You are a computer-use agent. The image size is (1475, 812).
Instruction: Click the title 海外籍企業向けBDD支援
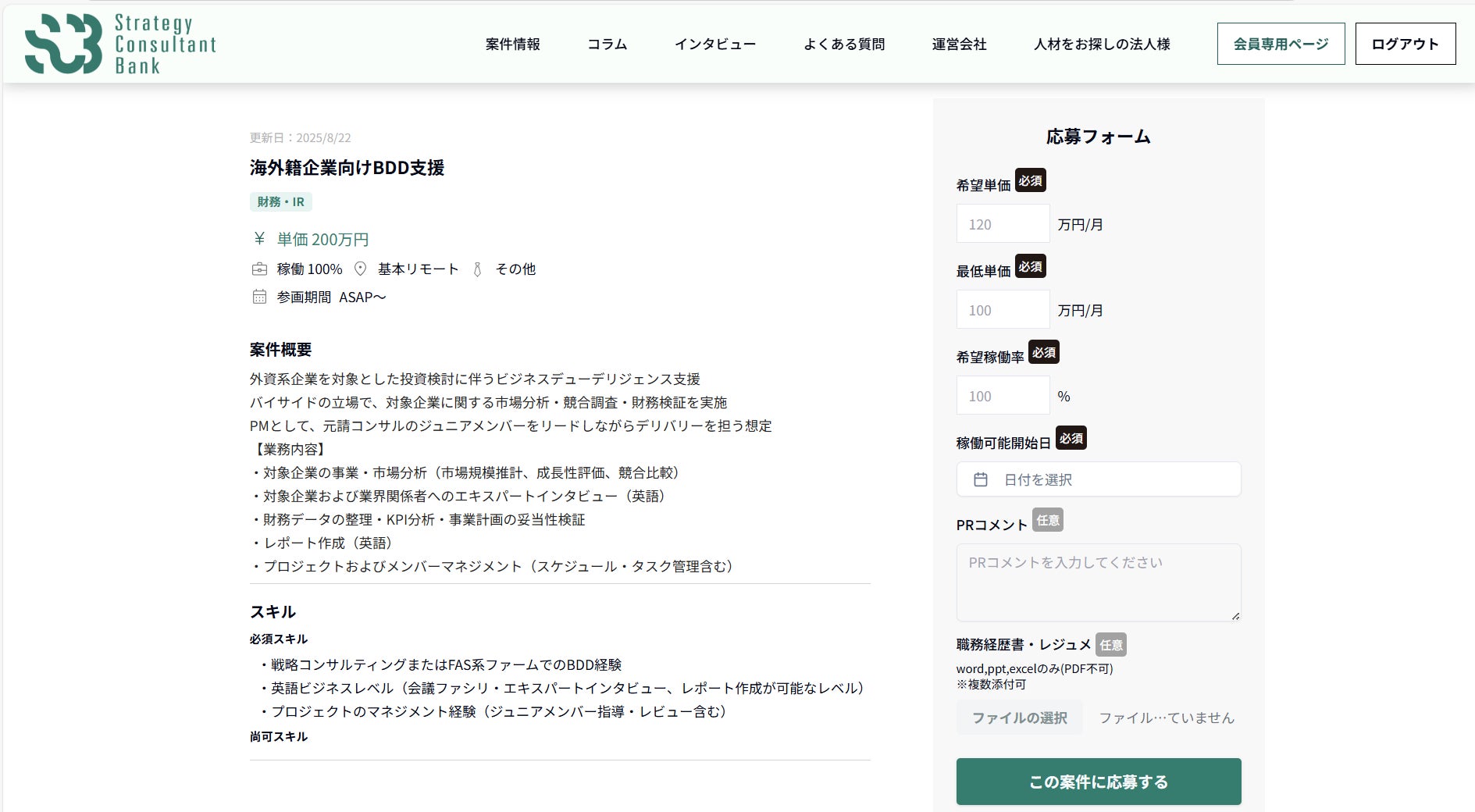click(x=347, y=168)
